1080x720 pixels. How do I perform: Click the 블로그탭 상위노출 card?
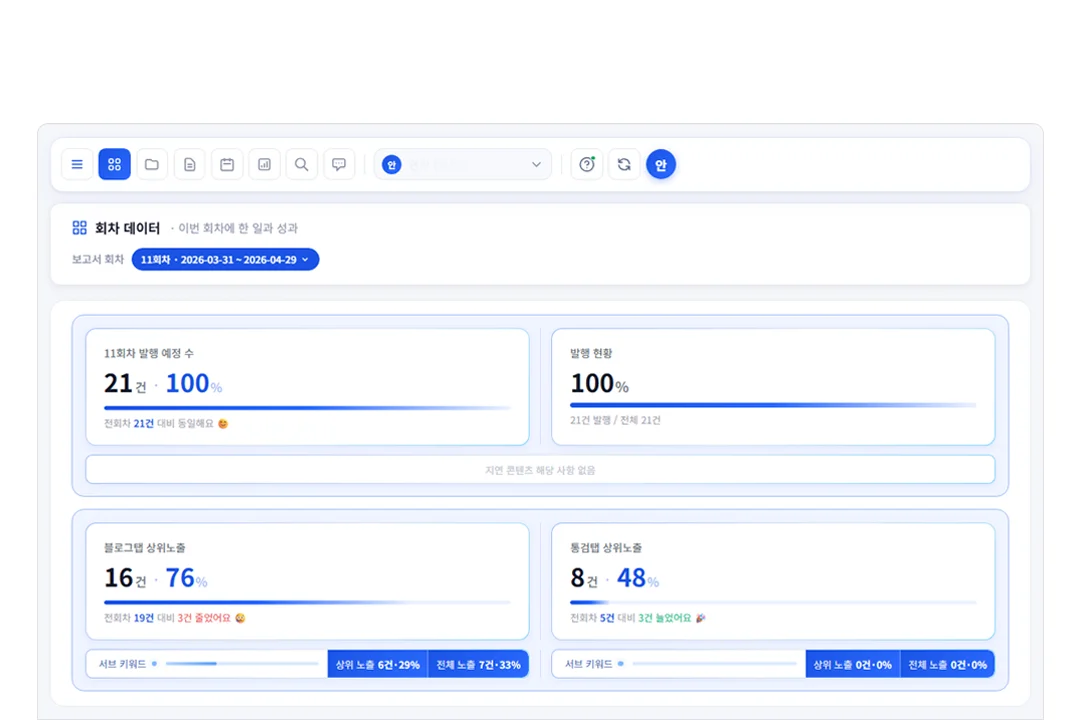coord(307,582)
